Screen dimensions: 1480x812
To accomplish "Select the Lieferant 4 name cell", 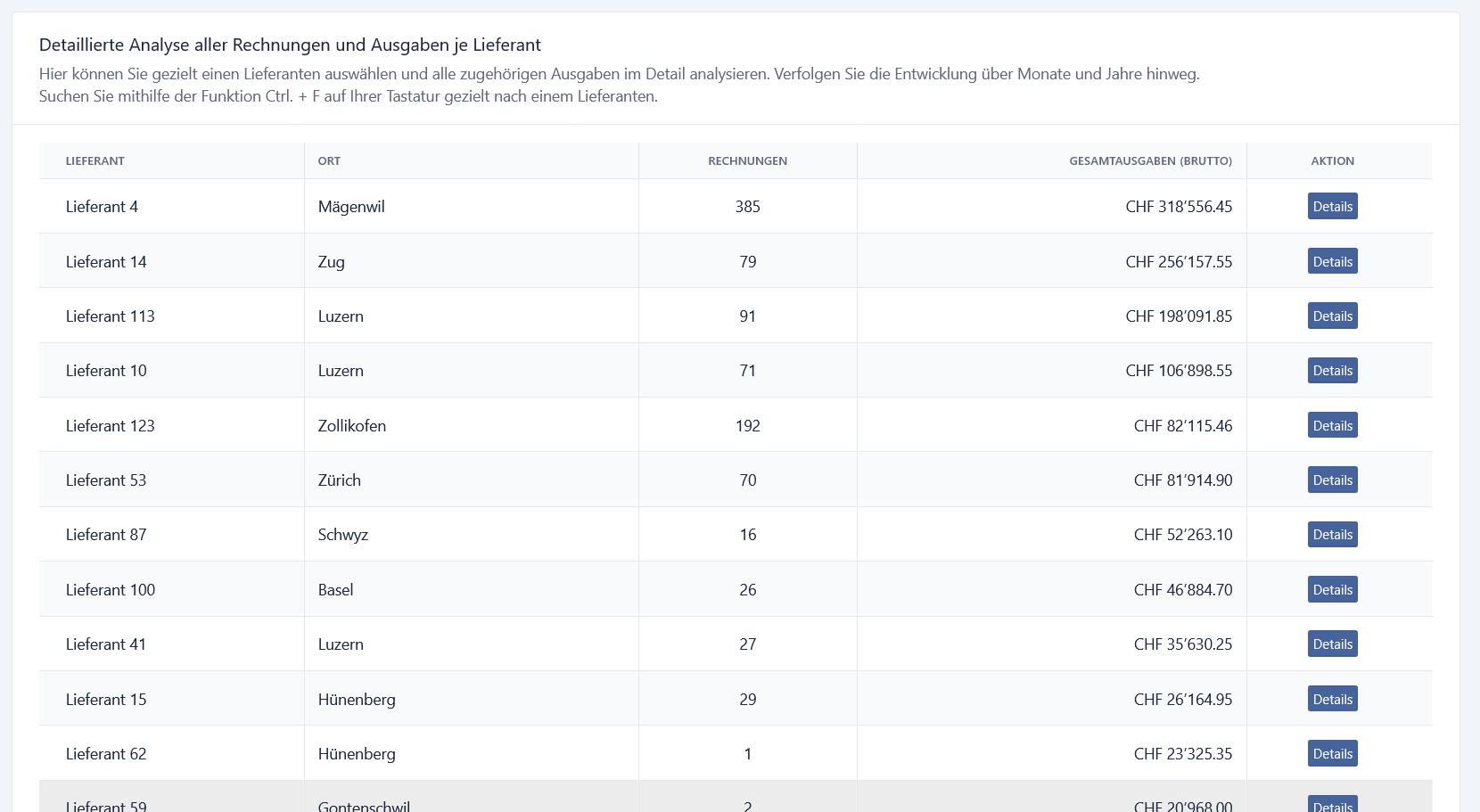I will (102, 207).
